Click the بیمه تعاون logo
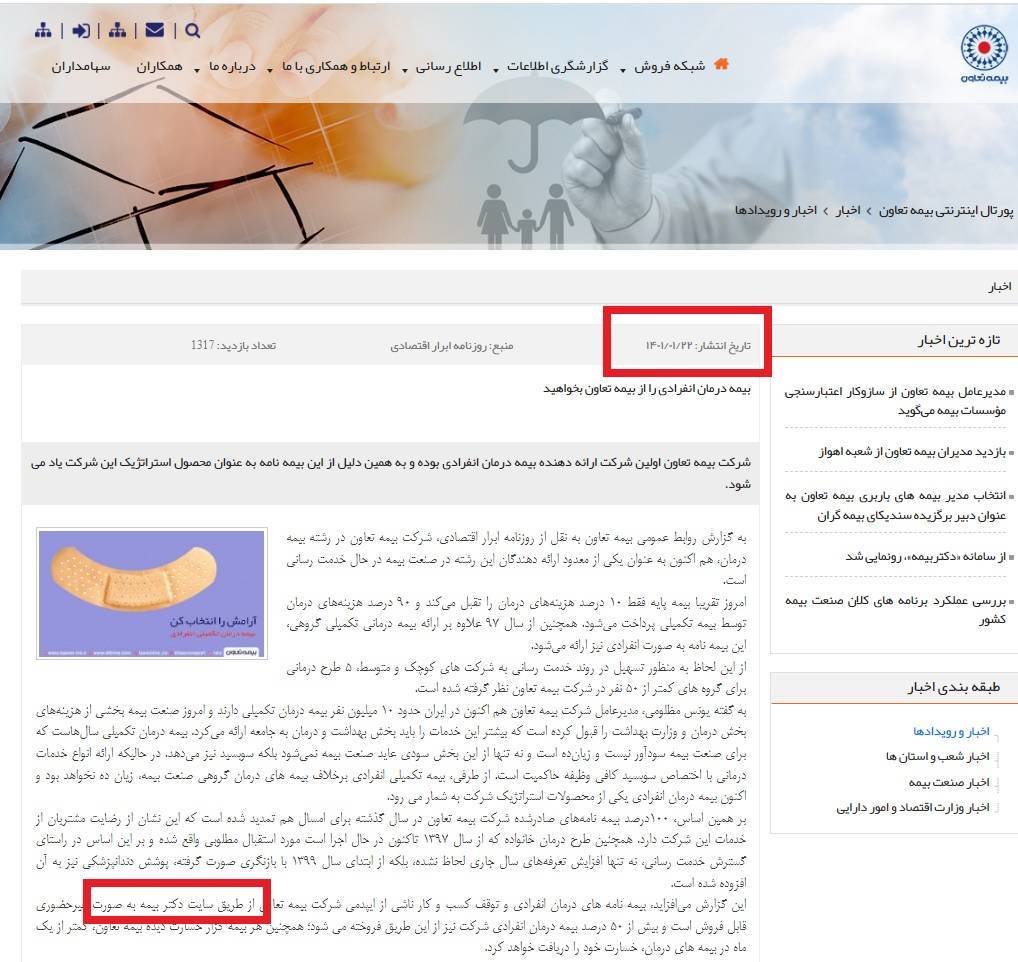1018x962 pixels. 984,53
